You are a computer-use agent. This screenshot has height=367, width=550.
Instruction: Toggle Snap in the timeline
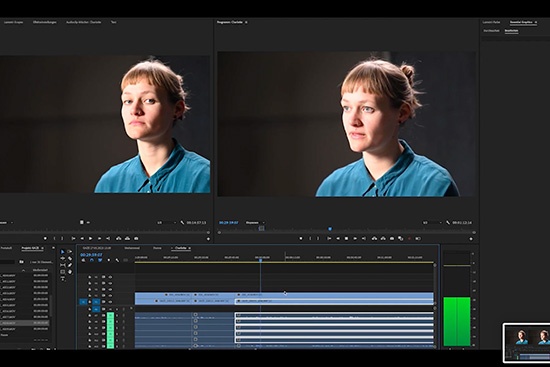[x=92, y=260]
